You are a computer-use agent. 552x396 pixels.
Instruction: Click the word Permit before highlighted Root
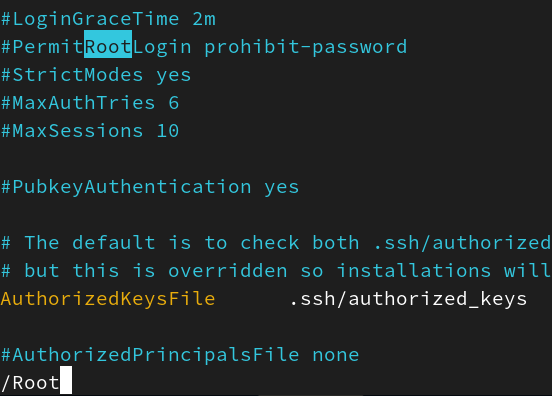(48, 47)
